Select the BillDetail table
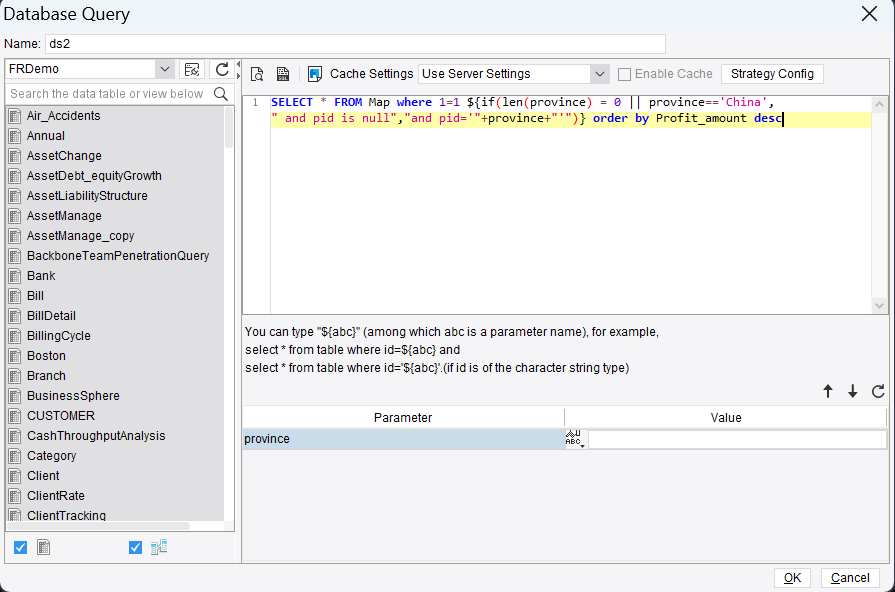The width and height of the screenshot is (895, 592). pos(51,316)
